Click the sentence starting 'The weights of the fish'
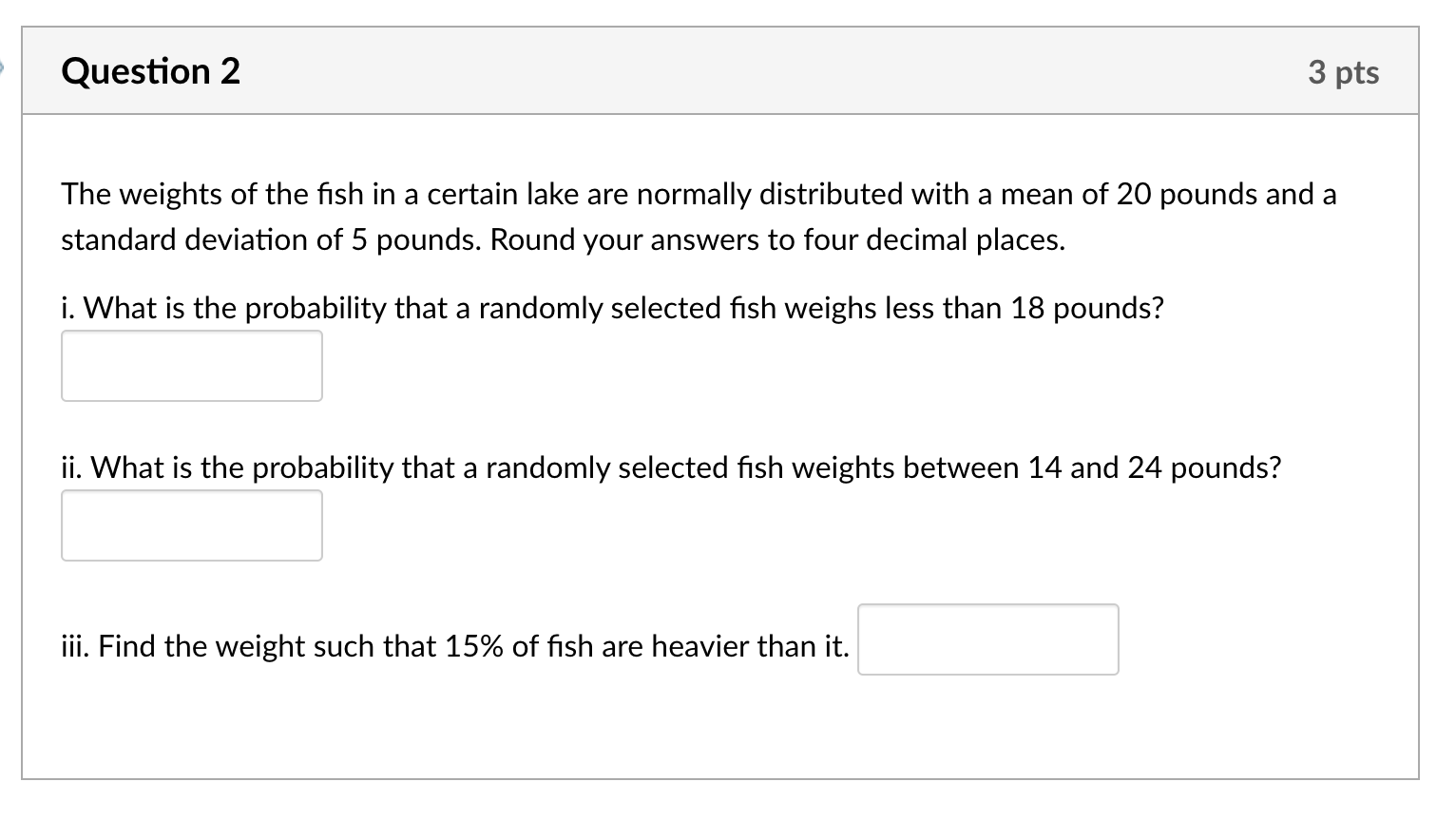The height and width of the screenshot is (820, 1456). pyautogui.click(x=699, y=217)
